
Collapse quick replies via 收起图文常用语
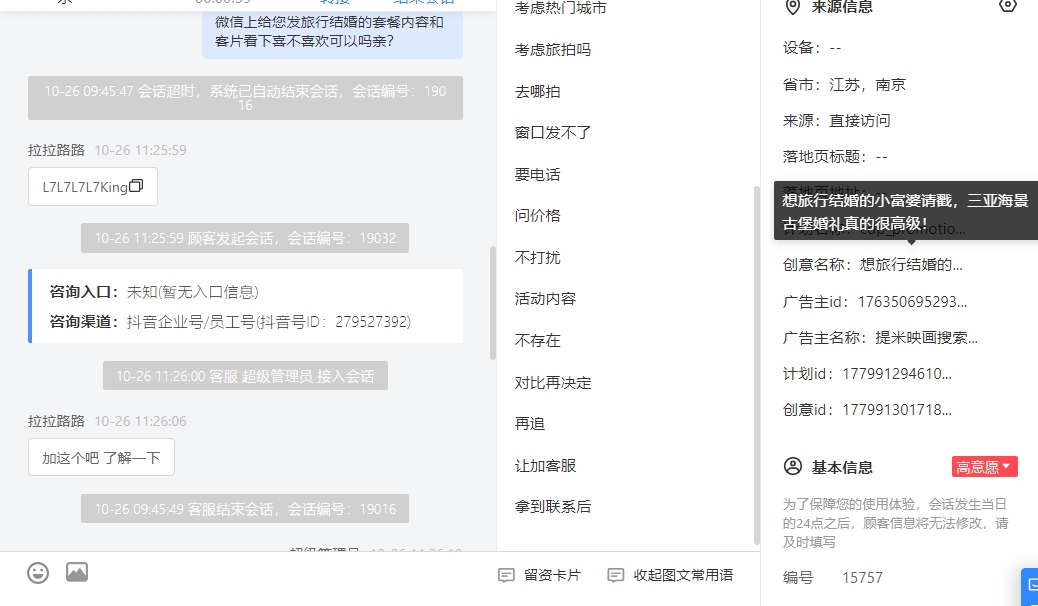(x=670, y=575)
